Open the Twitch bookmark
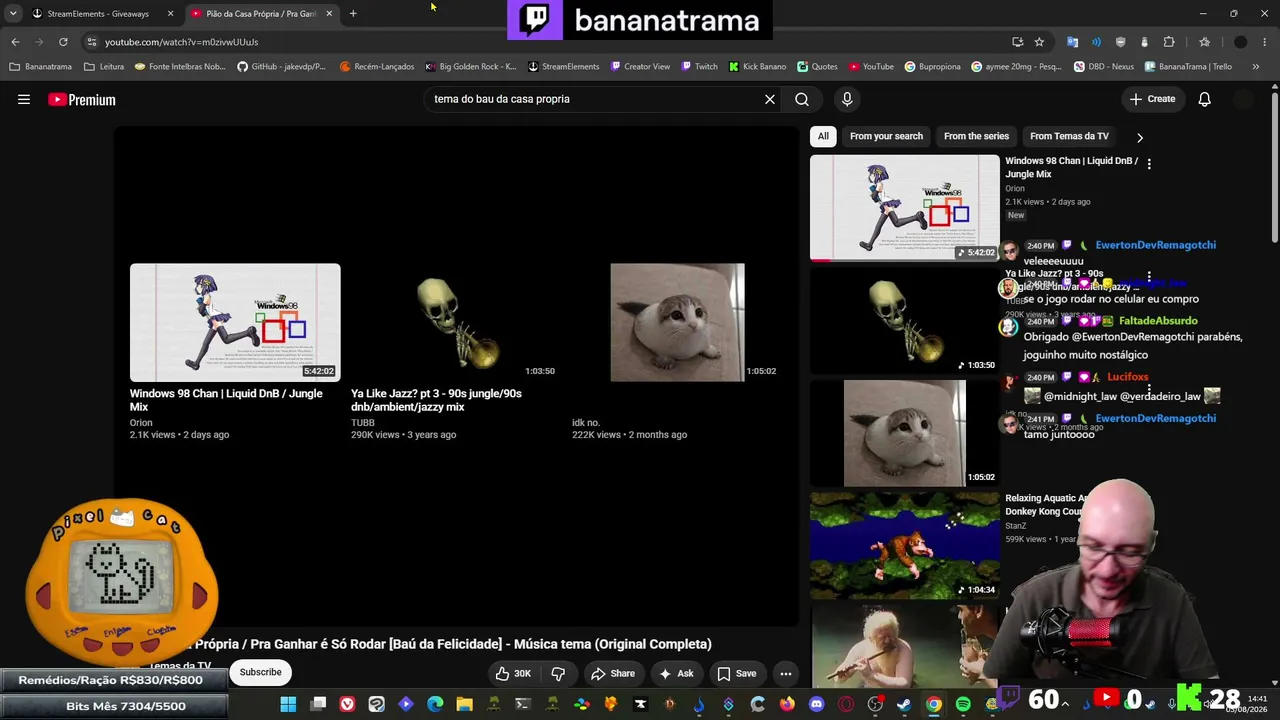 point(699,67)
